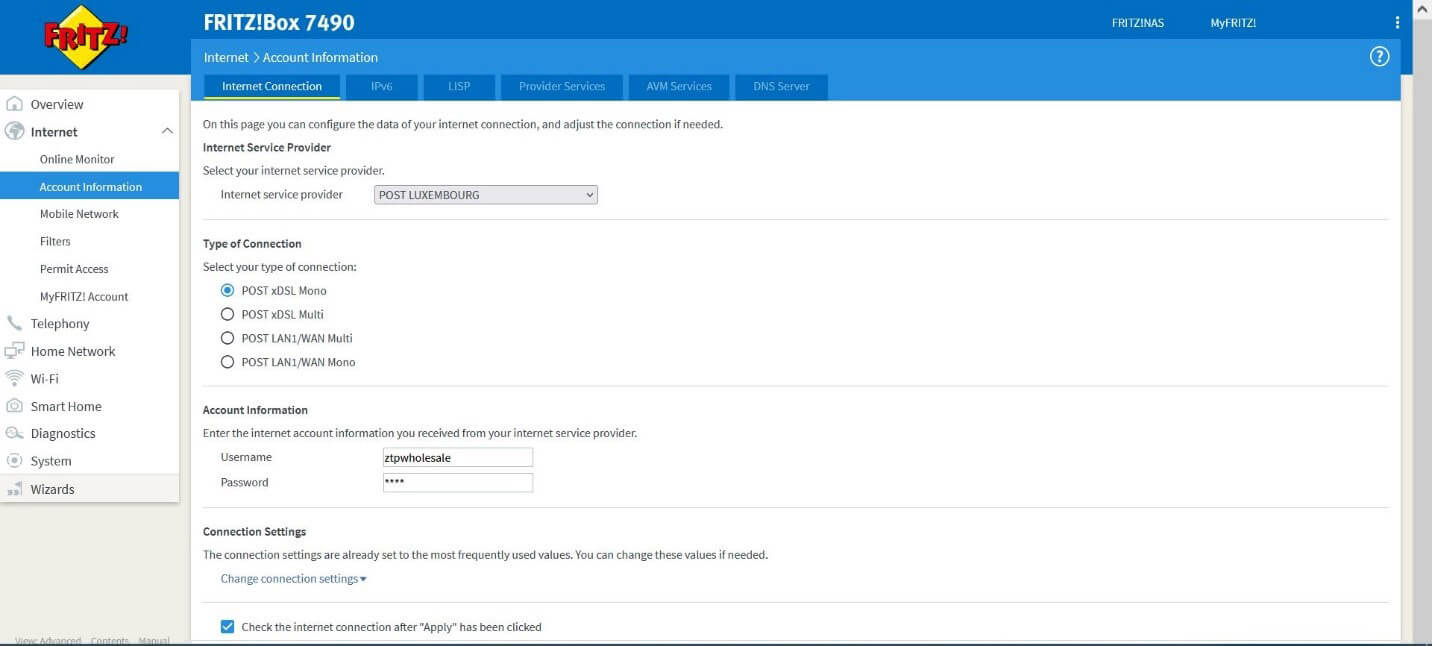Select POST xDSL Multi radio button
Screen dimensions: 1432x646
(x=227, y=314)
